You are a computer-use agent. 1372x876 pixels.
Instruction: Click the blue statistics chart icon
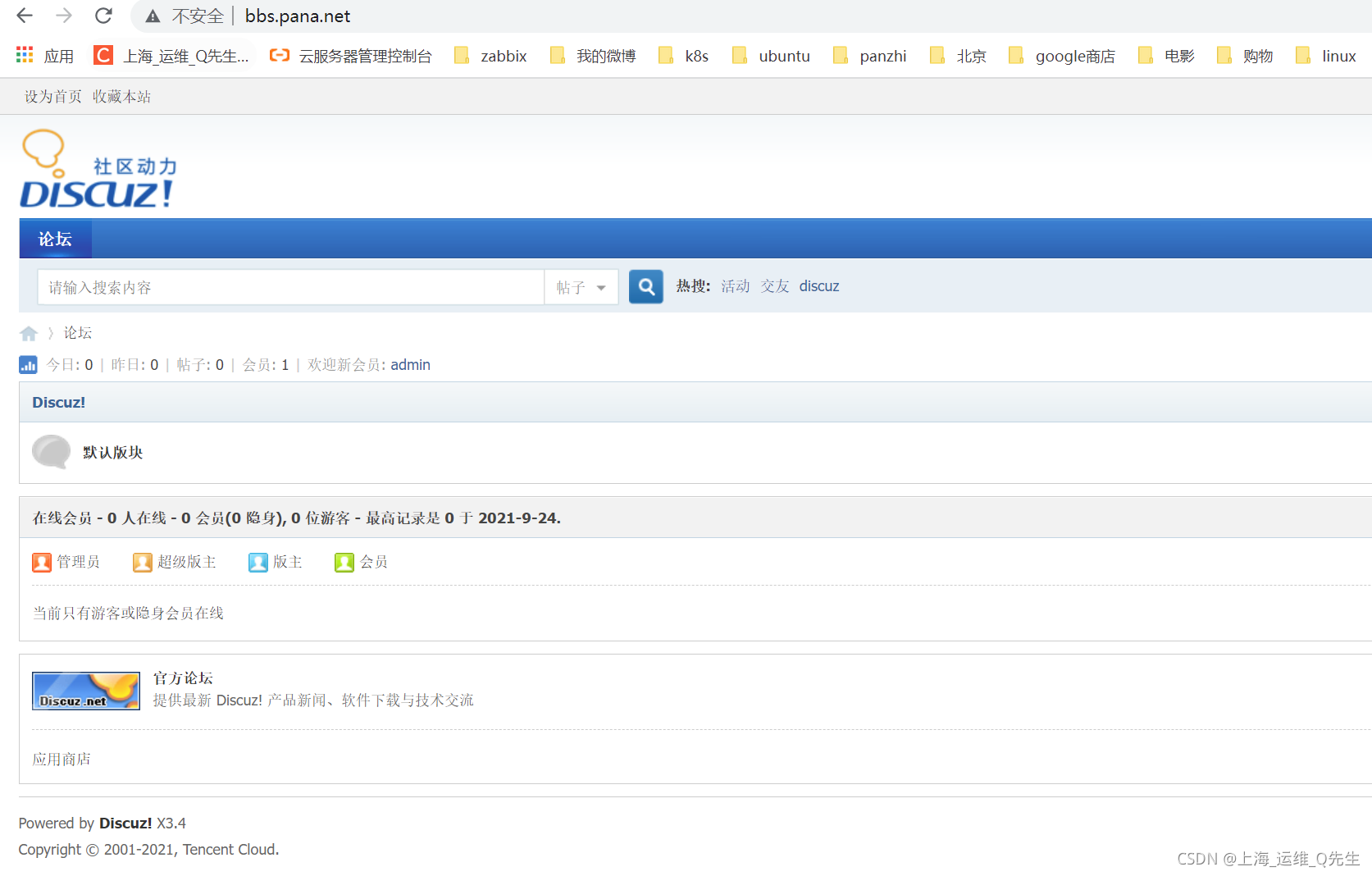(28, 365)
